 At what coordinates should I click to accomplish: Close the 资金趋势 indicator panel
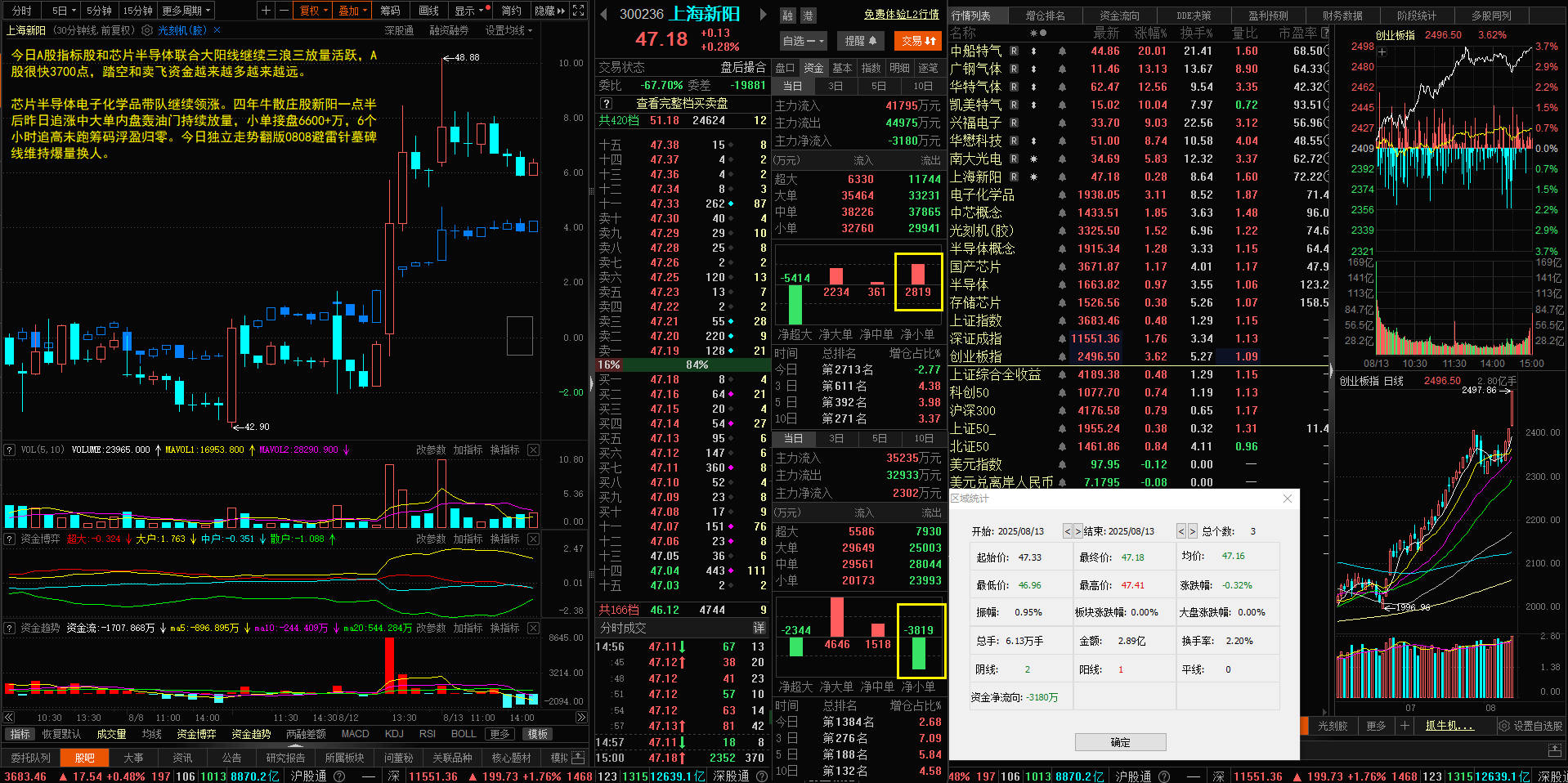click(533, 628)
